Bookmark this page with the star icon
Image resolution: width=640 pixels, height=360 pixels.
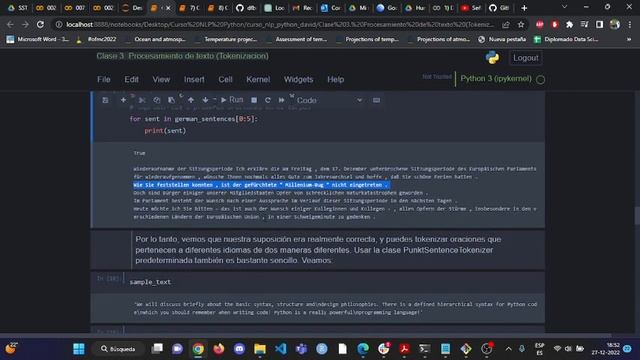[521, 24]
